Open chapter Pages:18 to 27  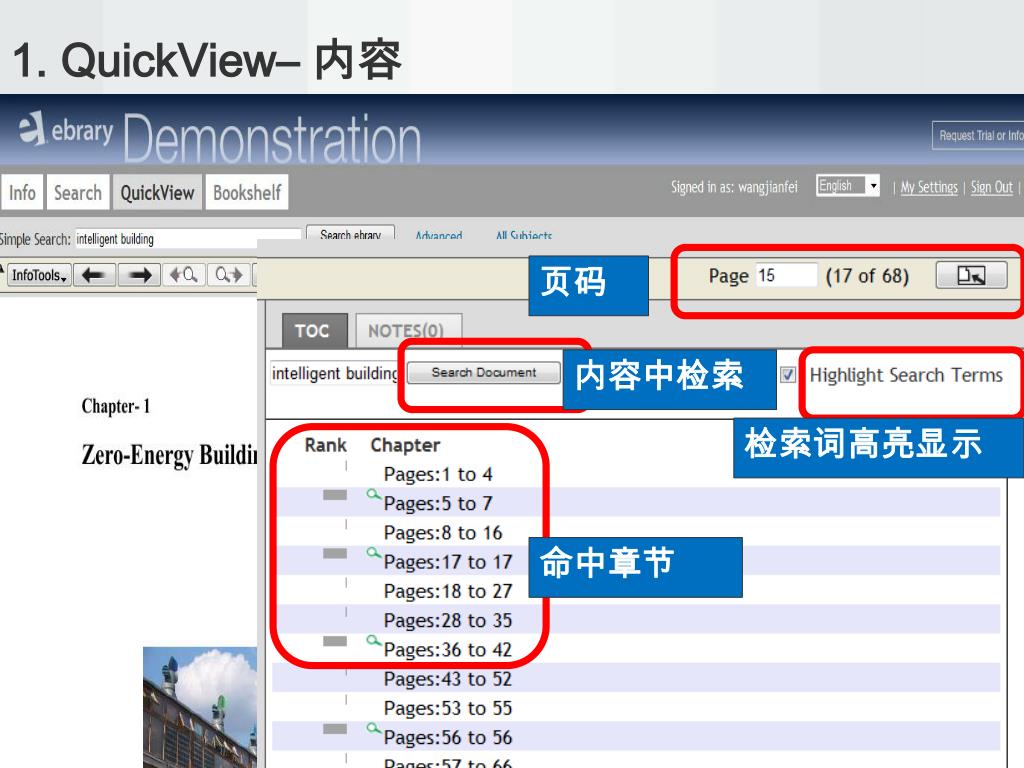click(448, 591)
